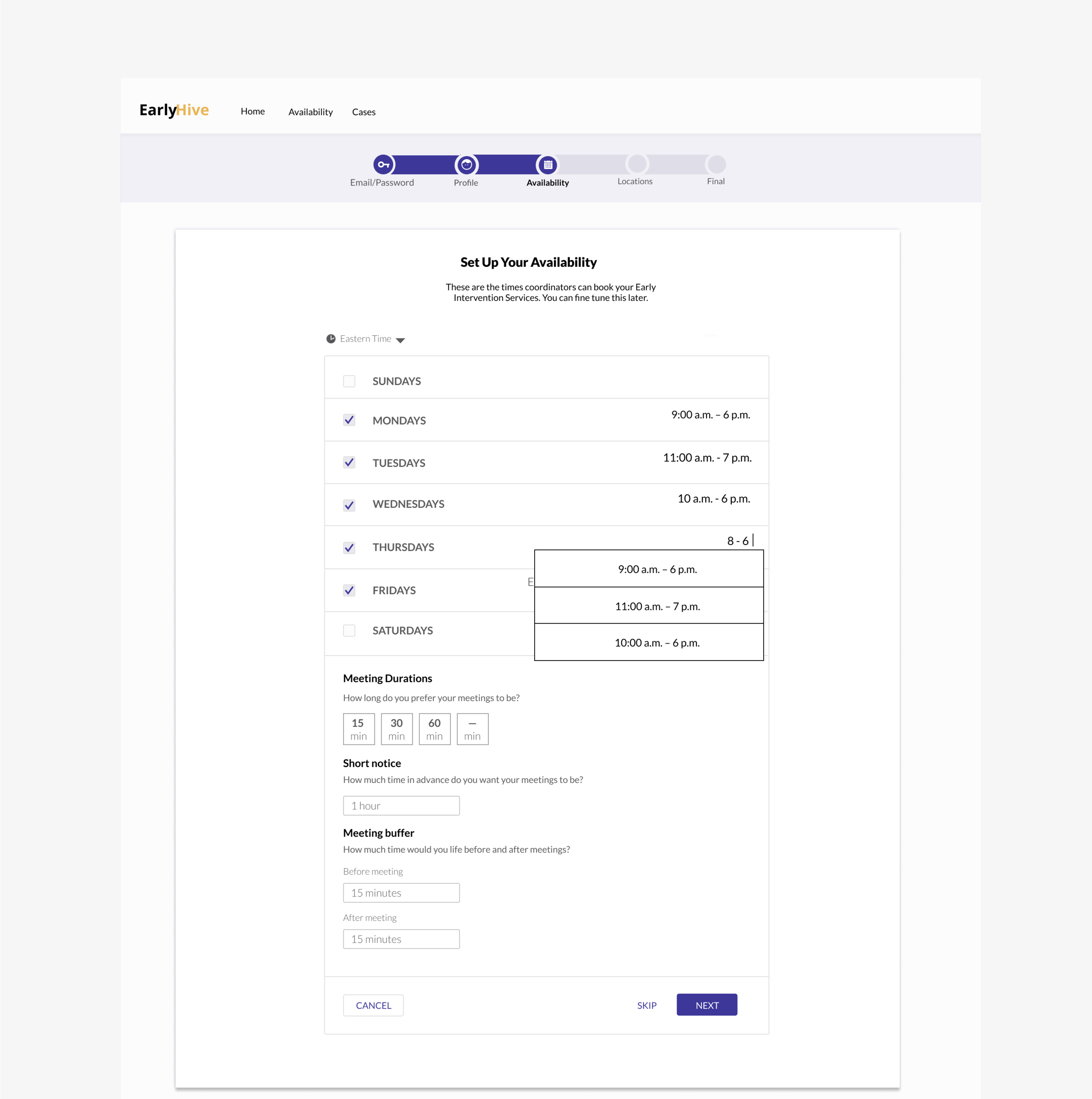Click the TUESDAYS label
This screenshot has height=1099, width=1092.
click(x=399, y=463)
